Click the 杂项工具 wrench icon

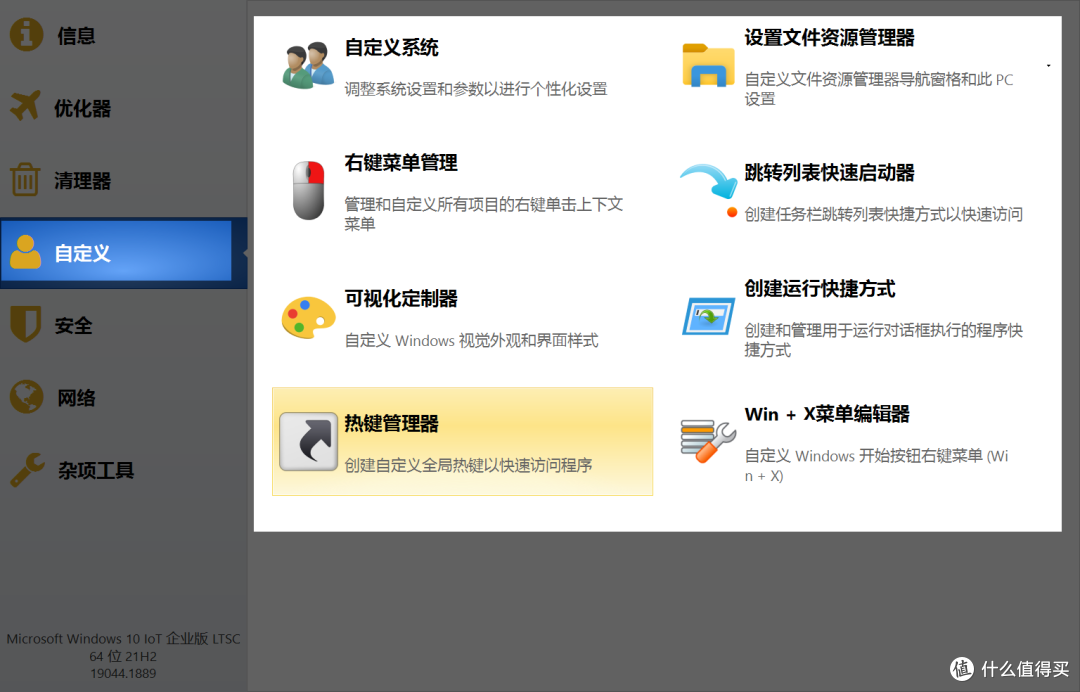point(28,470)
